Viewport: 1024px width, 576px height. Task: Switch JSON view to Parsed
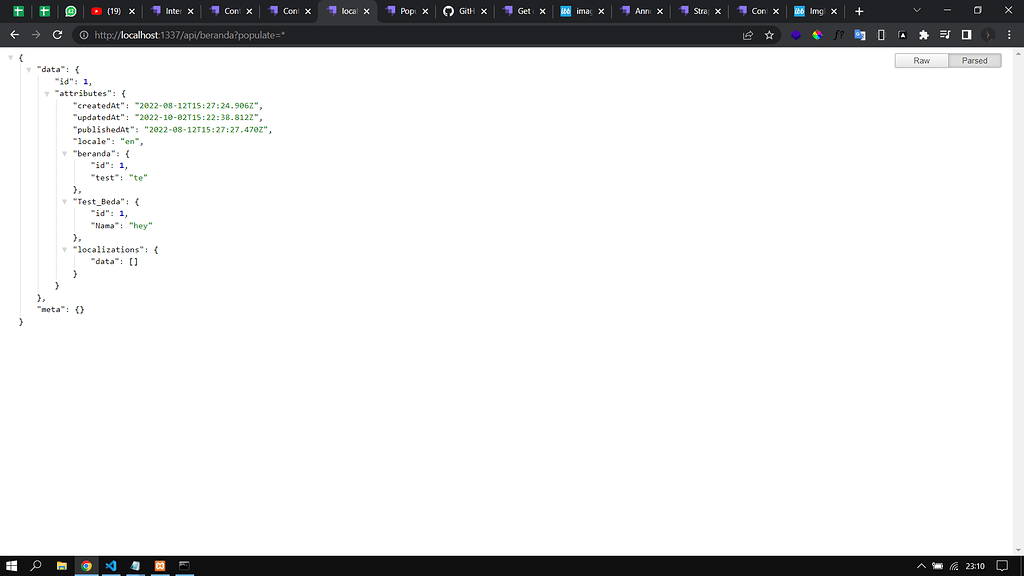tap(974, 61)
